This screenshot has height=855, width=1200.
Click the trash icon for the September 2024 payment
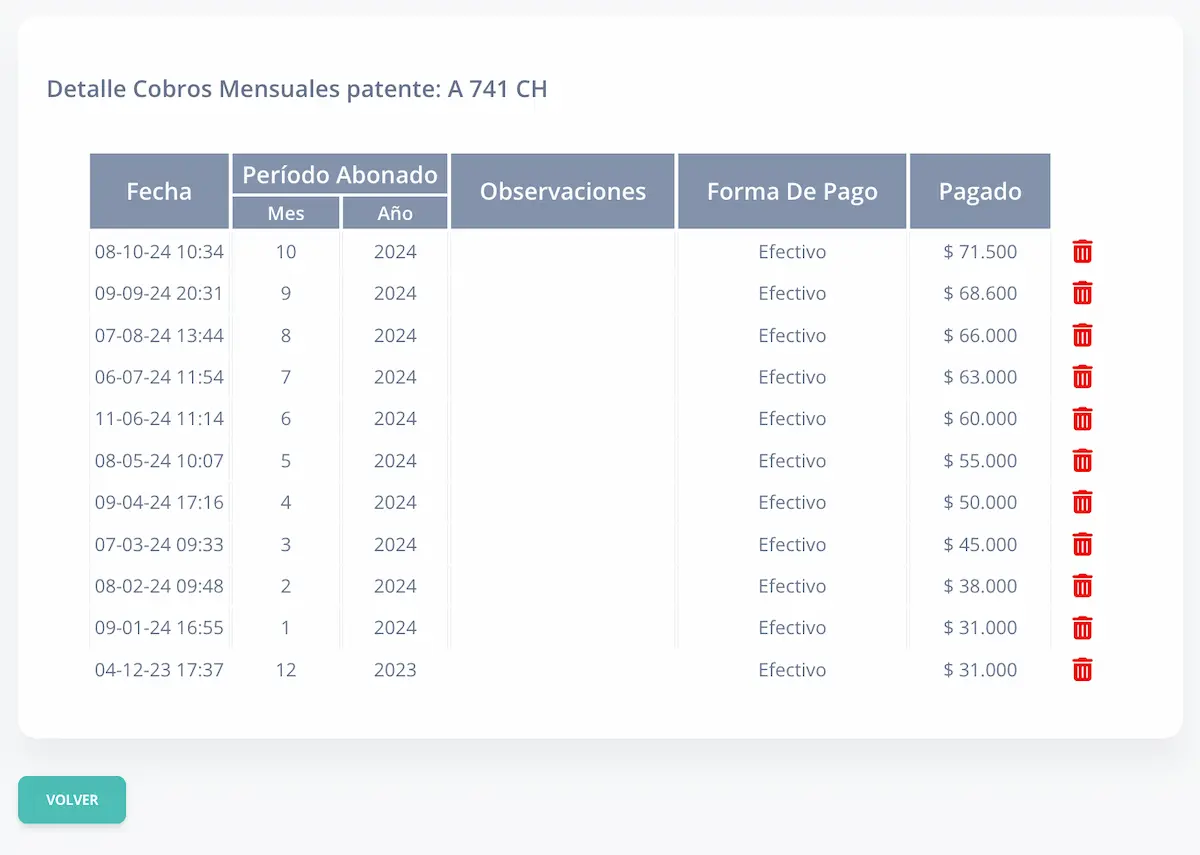pos(1081,293)
